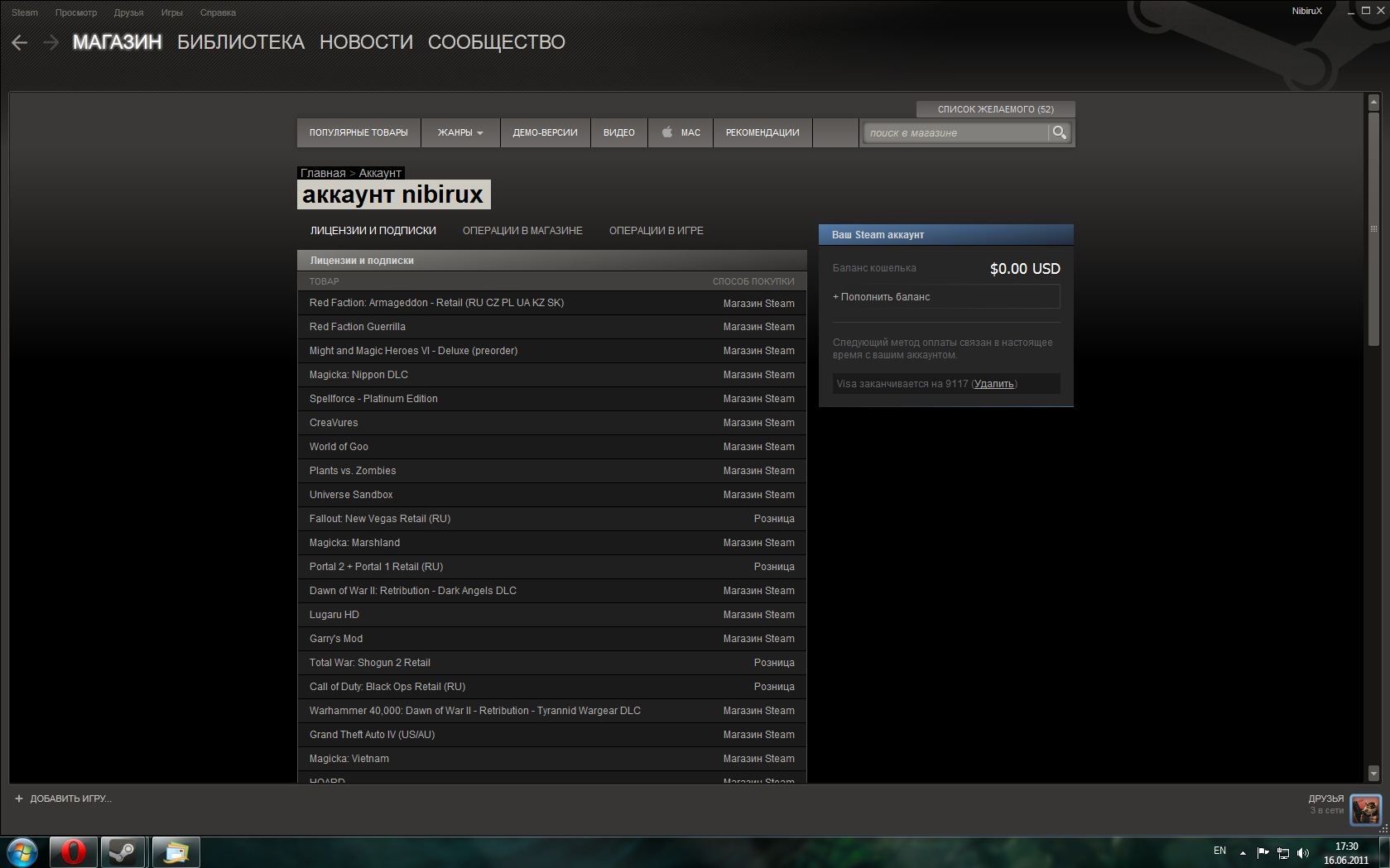
Task: Open the folder app in taskbar
Action: (176, 851)
